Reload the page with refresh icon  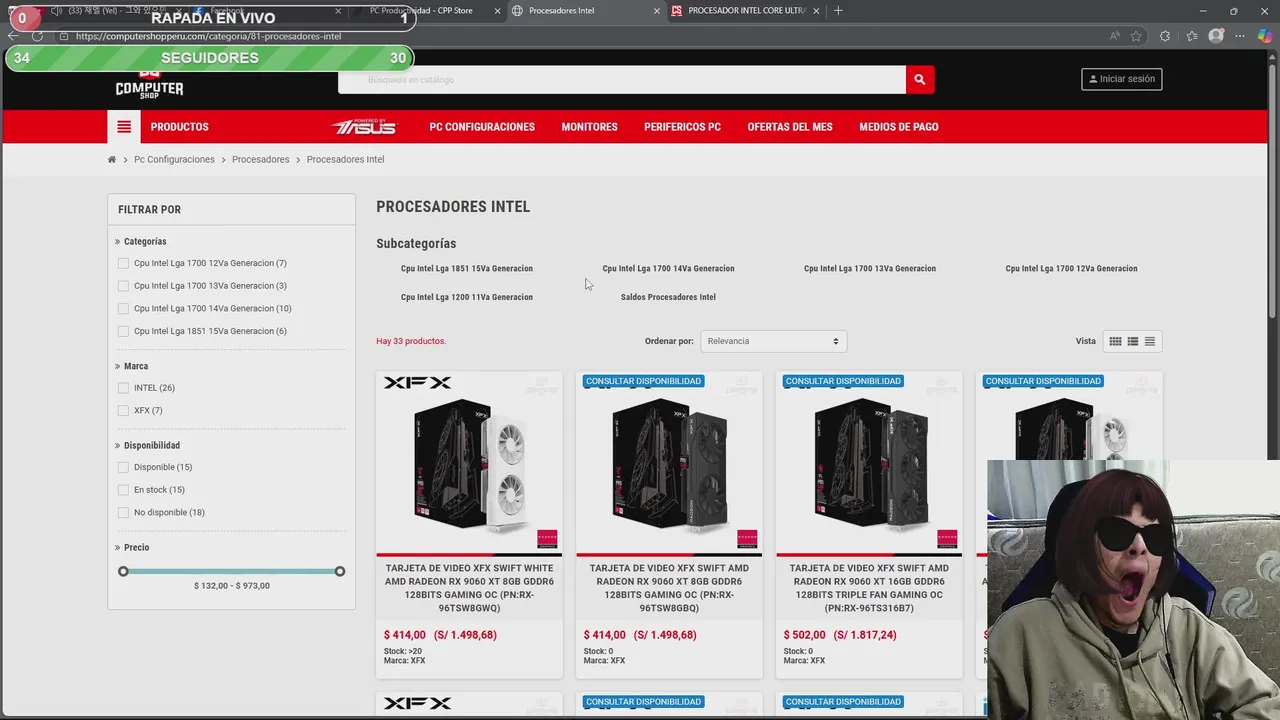pos(38,36)
